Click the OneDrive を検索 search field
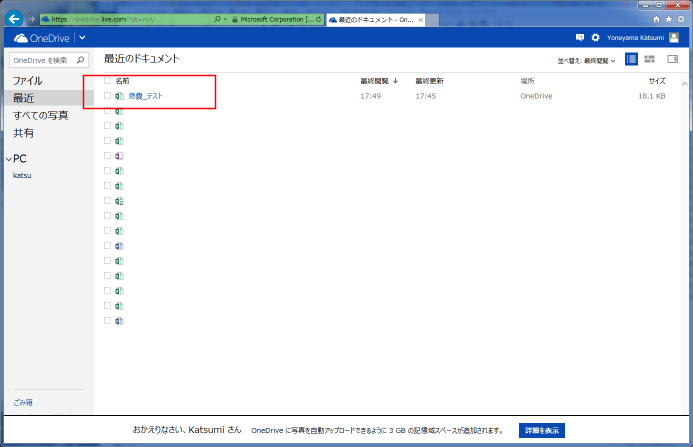The image size is (693, 447). [42, 60]
